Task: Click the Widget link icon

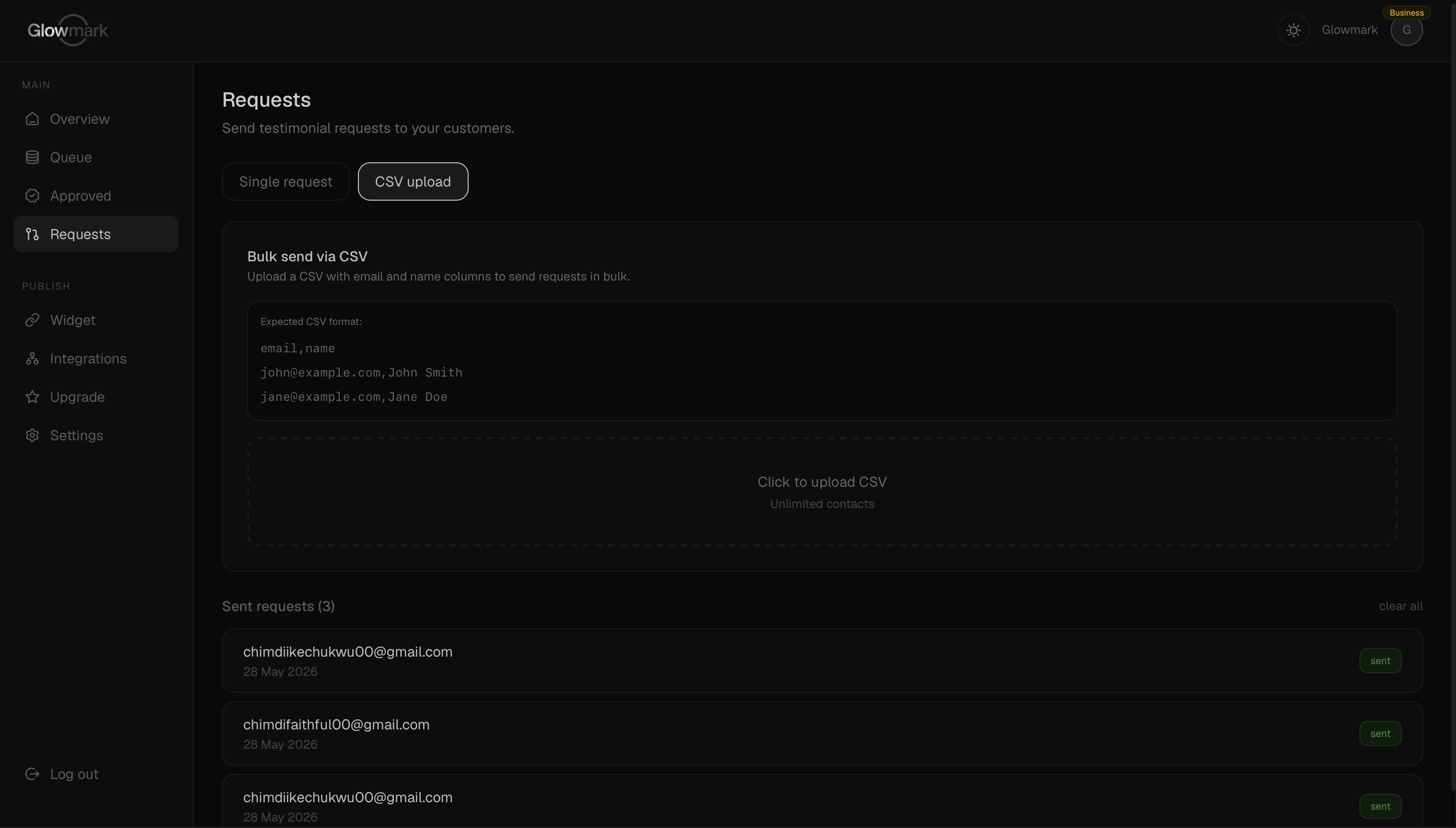Action: (x=32, y=320)
